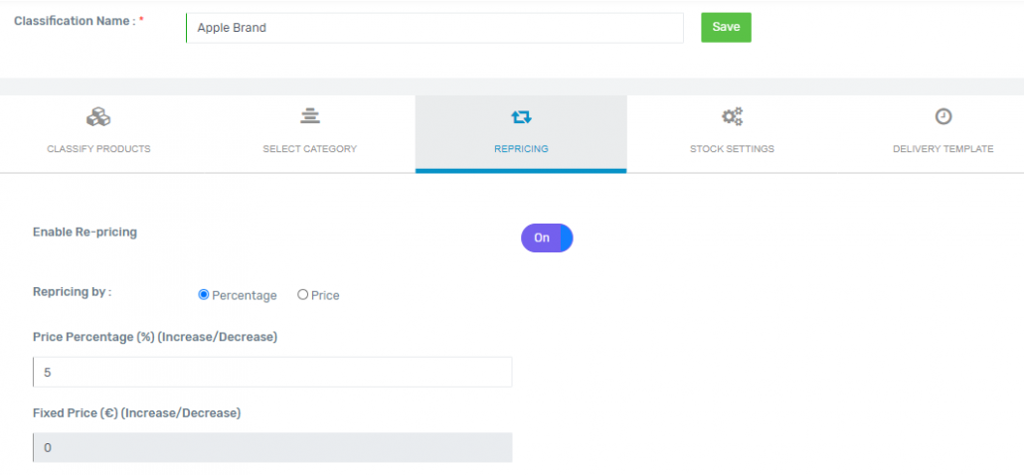Click 'Fixed Price (€) (Increase/Decrease)' label
This screenshot has width=1024, height=475.
pyautogui.click(x=137, y=413)
